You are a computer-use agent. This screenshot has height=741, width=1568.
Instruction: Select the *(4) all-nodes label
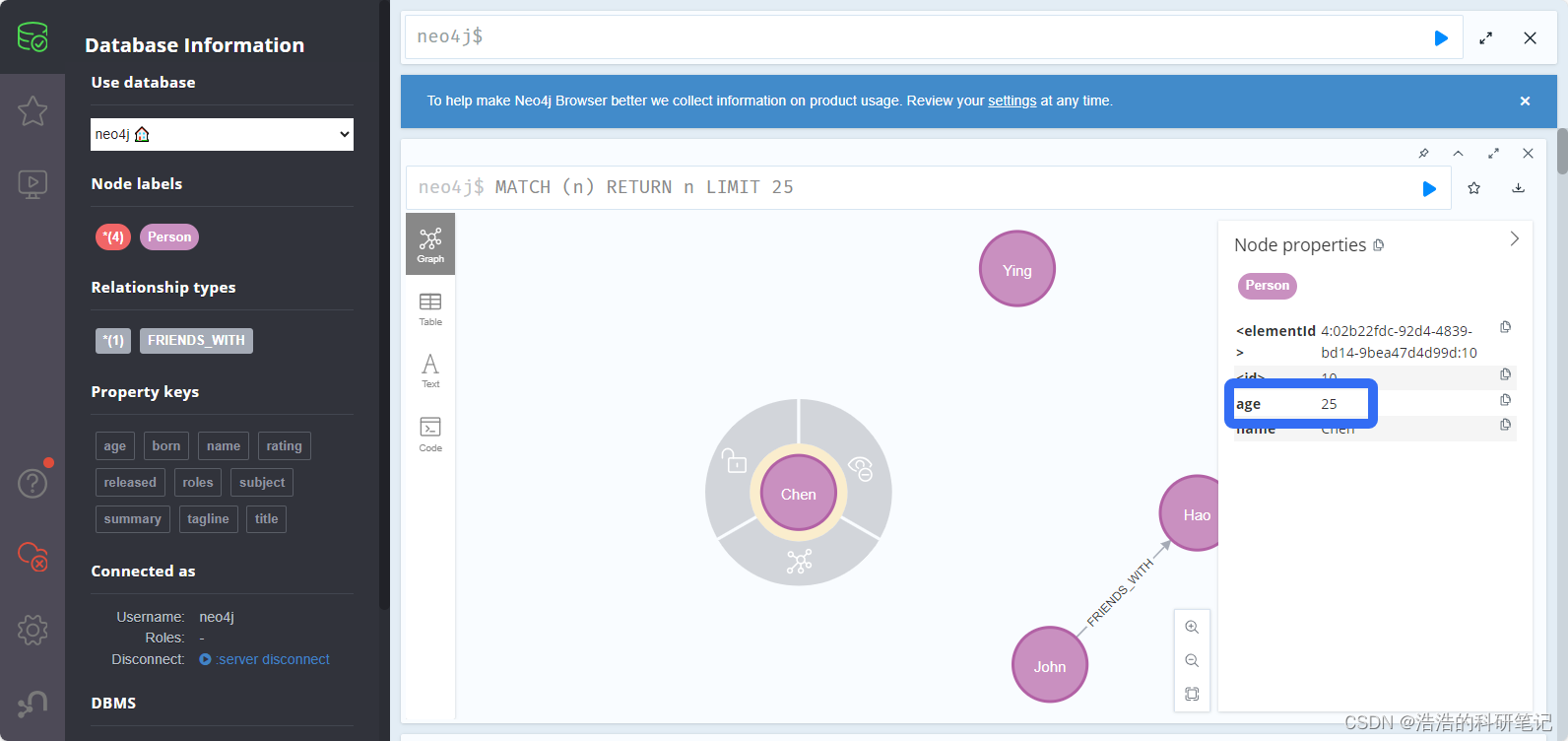coord(113,237)
